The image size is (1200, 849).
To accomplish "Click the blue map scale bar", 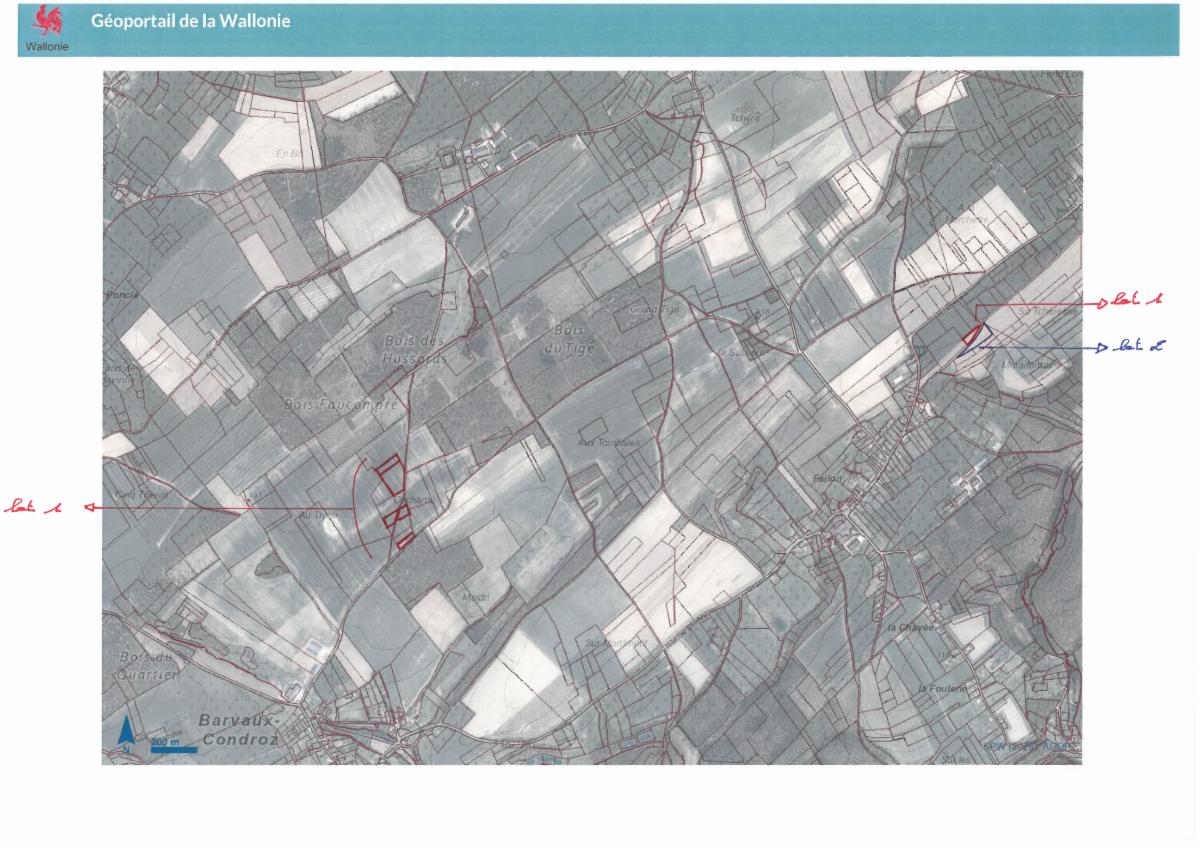I will click(x=173, y=747).
